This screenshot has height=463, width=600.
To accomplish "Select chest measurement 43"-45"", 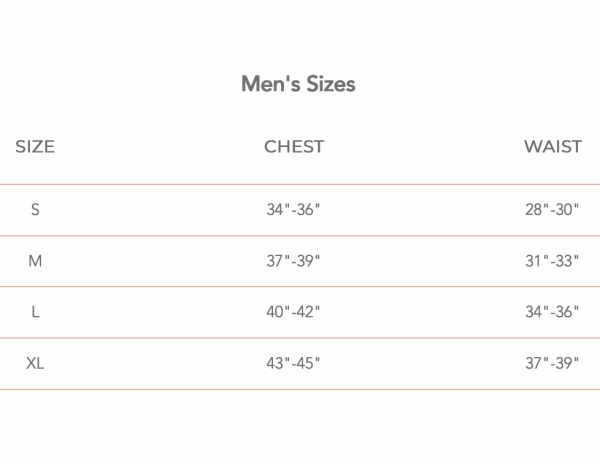I will 293,363.
